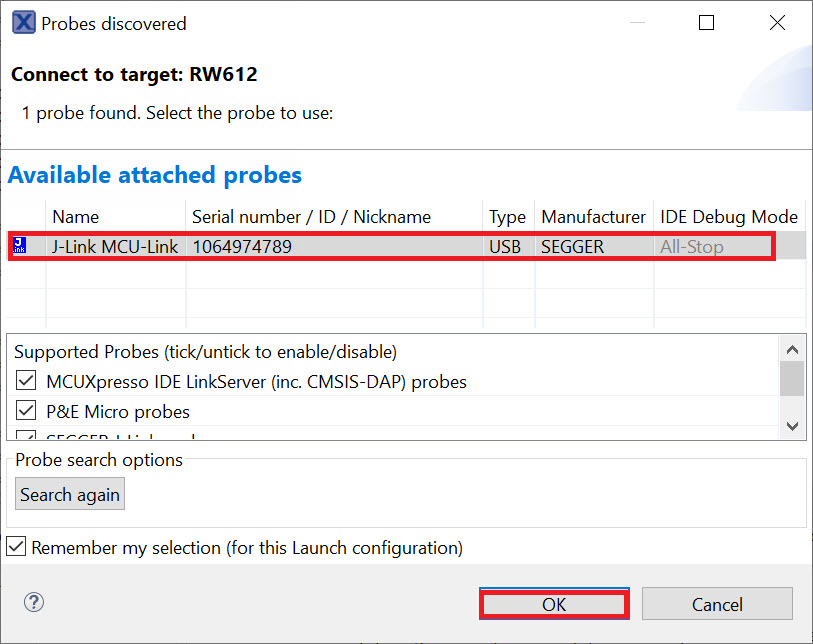
Task: Untick MCUXpresso IDE LinkServer probes checkbox
Action: [26, 381]
